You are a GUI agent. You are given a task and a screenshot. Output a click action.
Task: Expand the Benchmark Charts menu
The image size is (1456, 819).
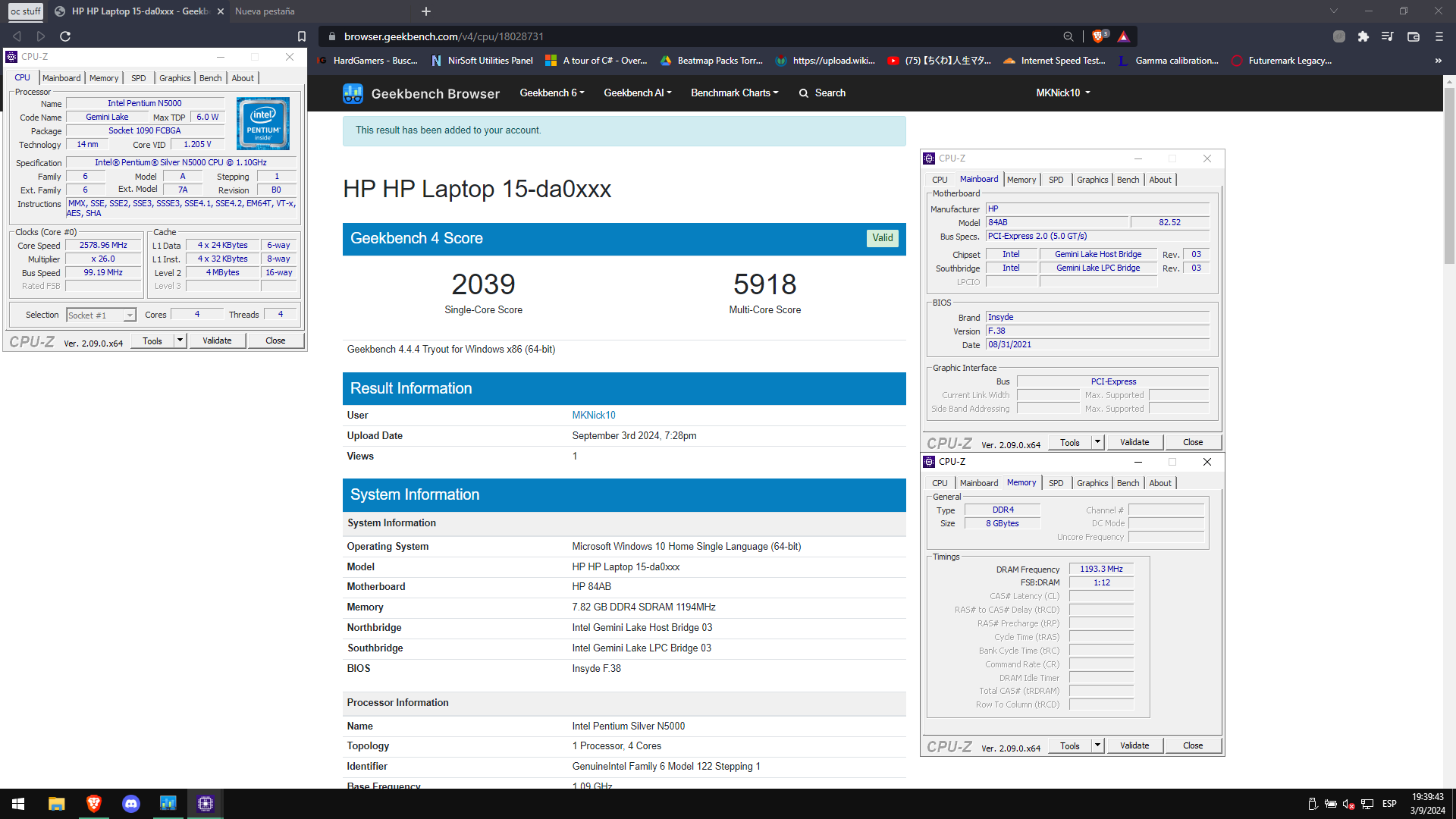pyautogui.click(x=735, y=93)
